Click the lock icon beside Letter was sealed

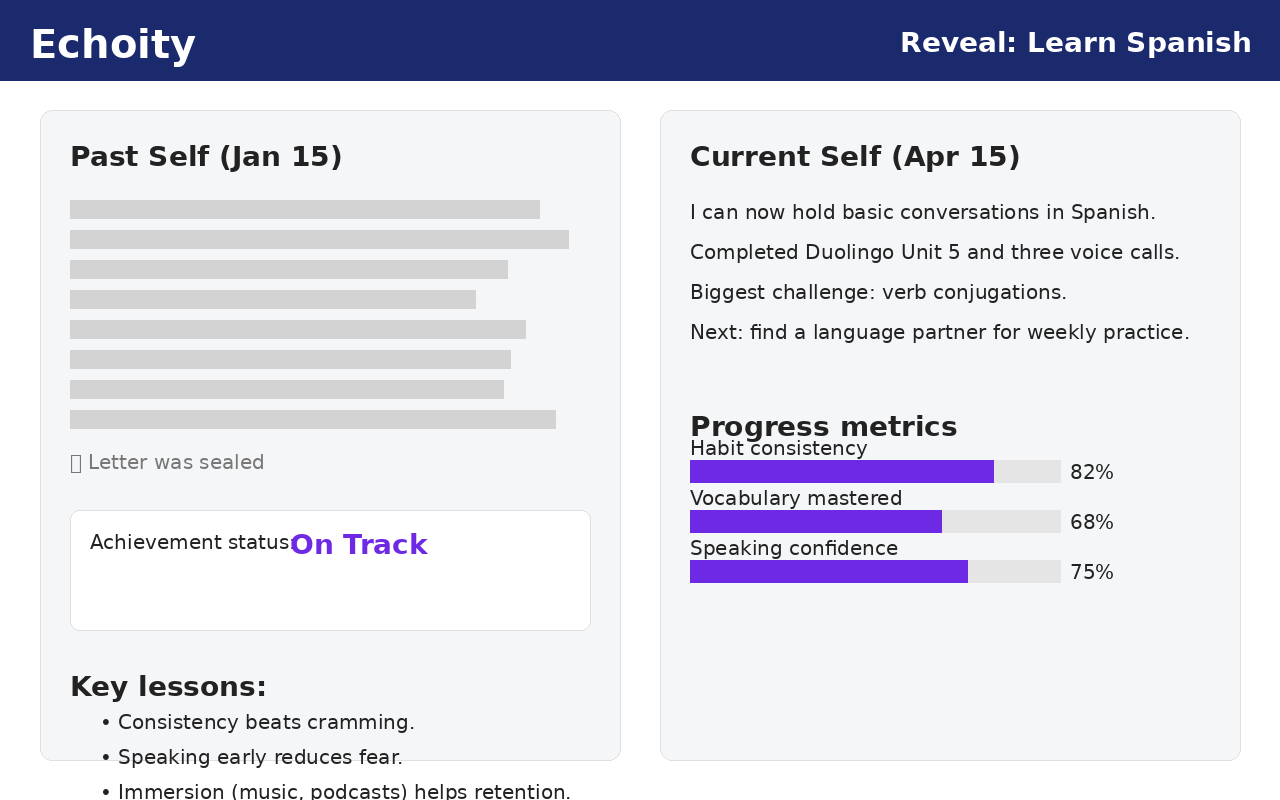click(x=76, y=463)
